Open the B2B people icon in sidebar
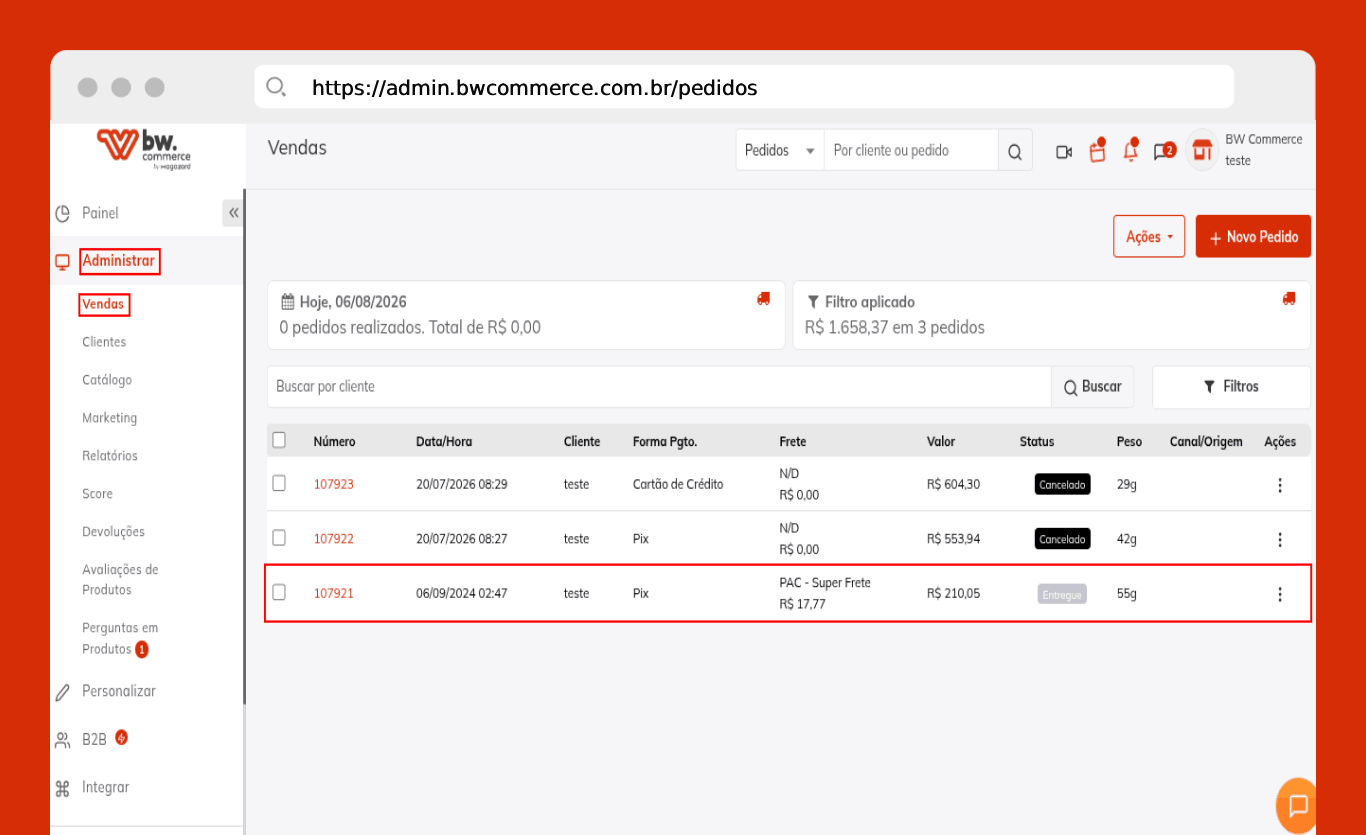The height and width of the screenshot is (835, 1366). [x=62, y=740]
